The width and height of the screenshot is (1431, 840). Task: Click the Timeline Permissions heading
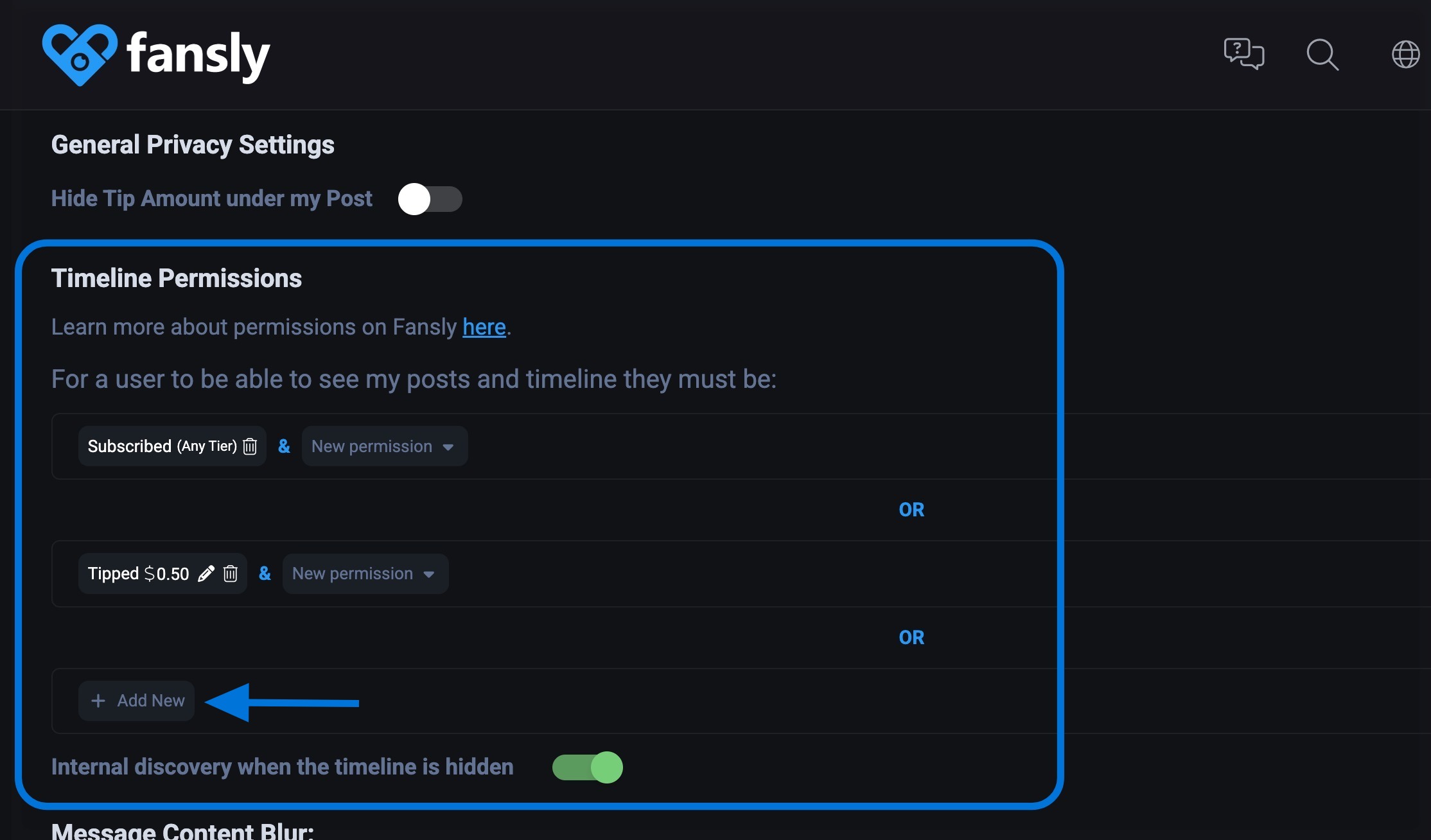(x=177, y=279)
